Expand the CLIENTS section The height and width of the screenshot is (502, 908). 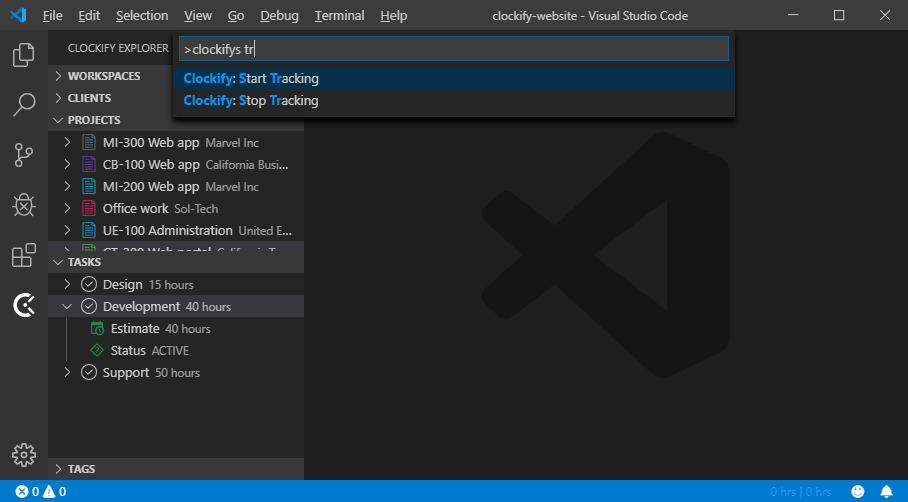pos(58,98)
